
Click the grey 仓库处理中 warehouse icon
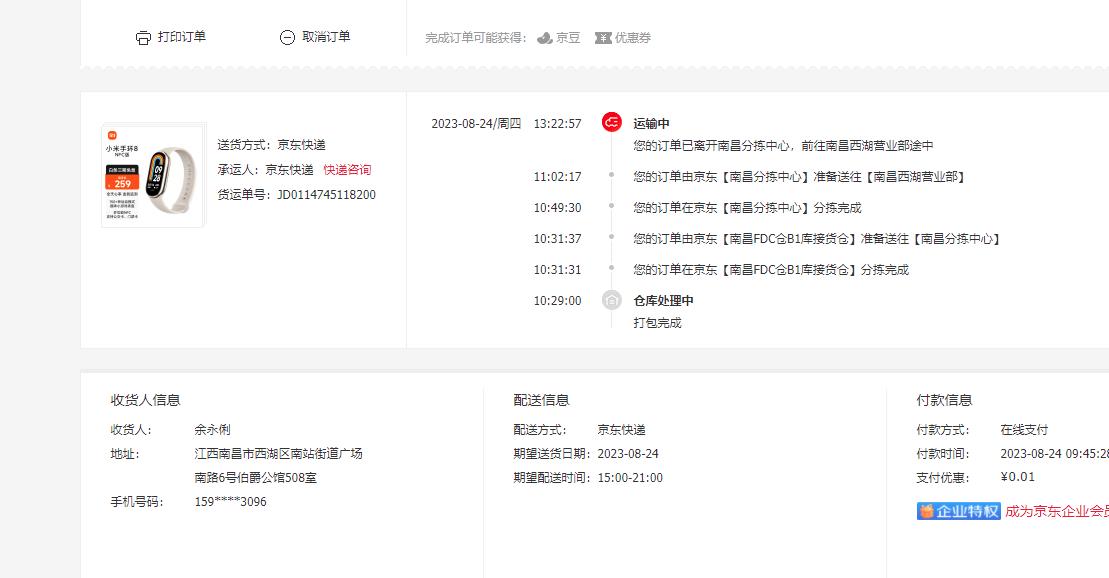[612, 300]
